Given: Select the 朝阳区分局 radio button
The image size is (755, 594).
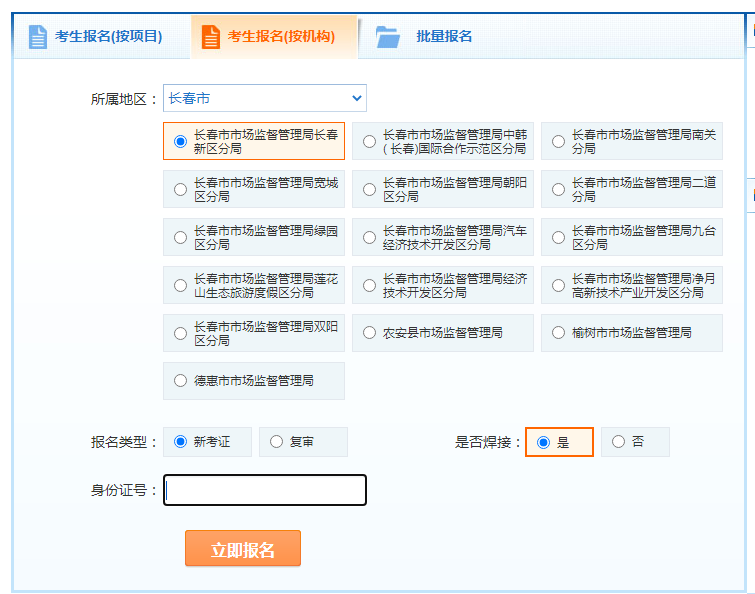Looking at the screenshot, I should pyautogui.click(x=369, y=190).
